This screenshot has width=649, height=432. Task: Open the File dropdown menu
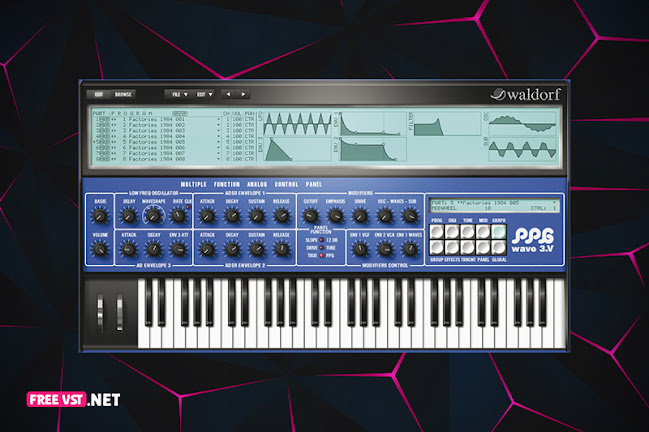point(179,94)
